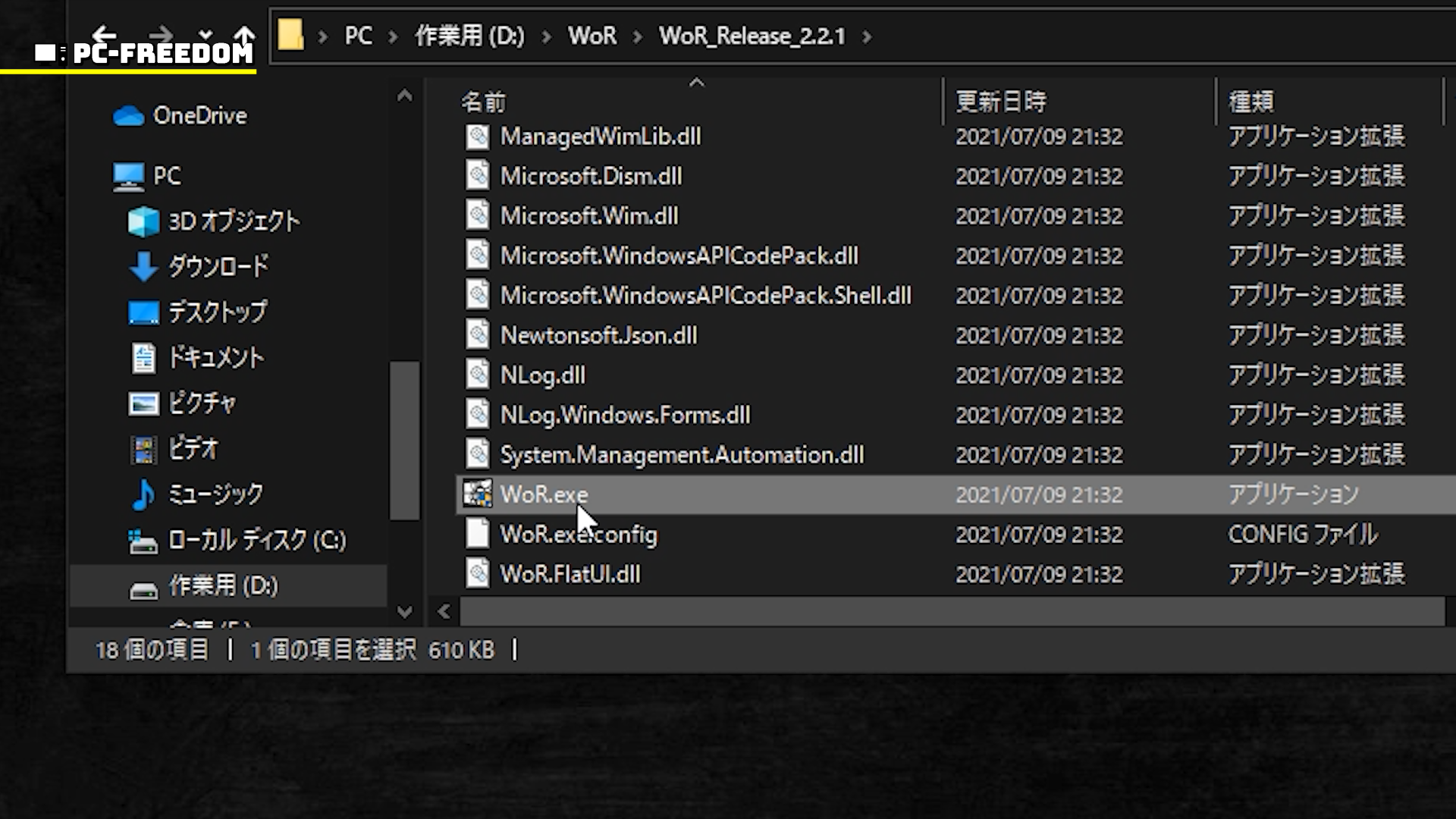Click the up-arrow navigation button
The width and height of the screenshot is (1456, 819).
pyautogui.click(x=244, y=34)
